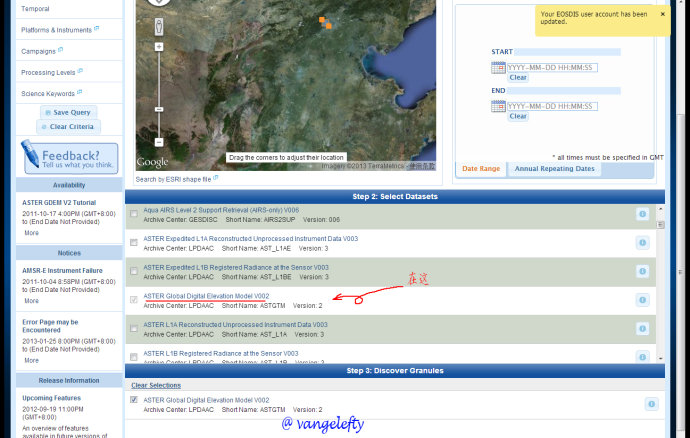This screenshot has height=438, width=690.
Task: Open ESRI shape file help icon
Action: coord(215,177)
